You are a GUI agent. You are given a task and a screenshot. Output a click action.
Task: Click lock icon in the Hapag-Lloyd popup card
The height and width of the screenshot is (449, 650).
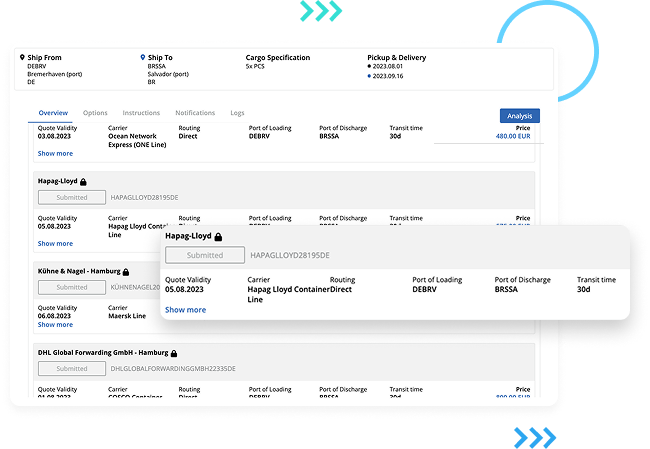click(x=217, y=237)
